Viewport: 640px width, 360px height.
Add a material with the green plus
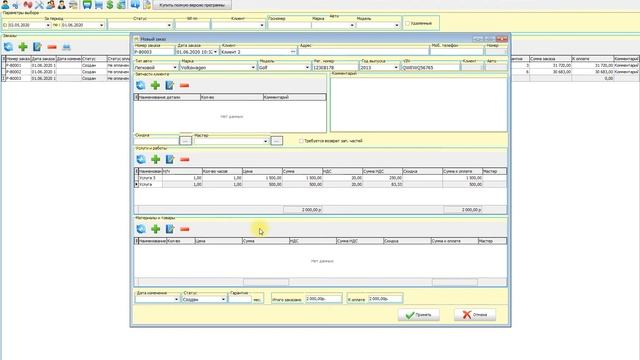(155, 229)
